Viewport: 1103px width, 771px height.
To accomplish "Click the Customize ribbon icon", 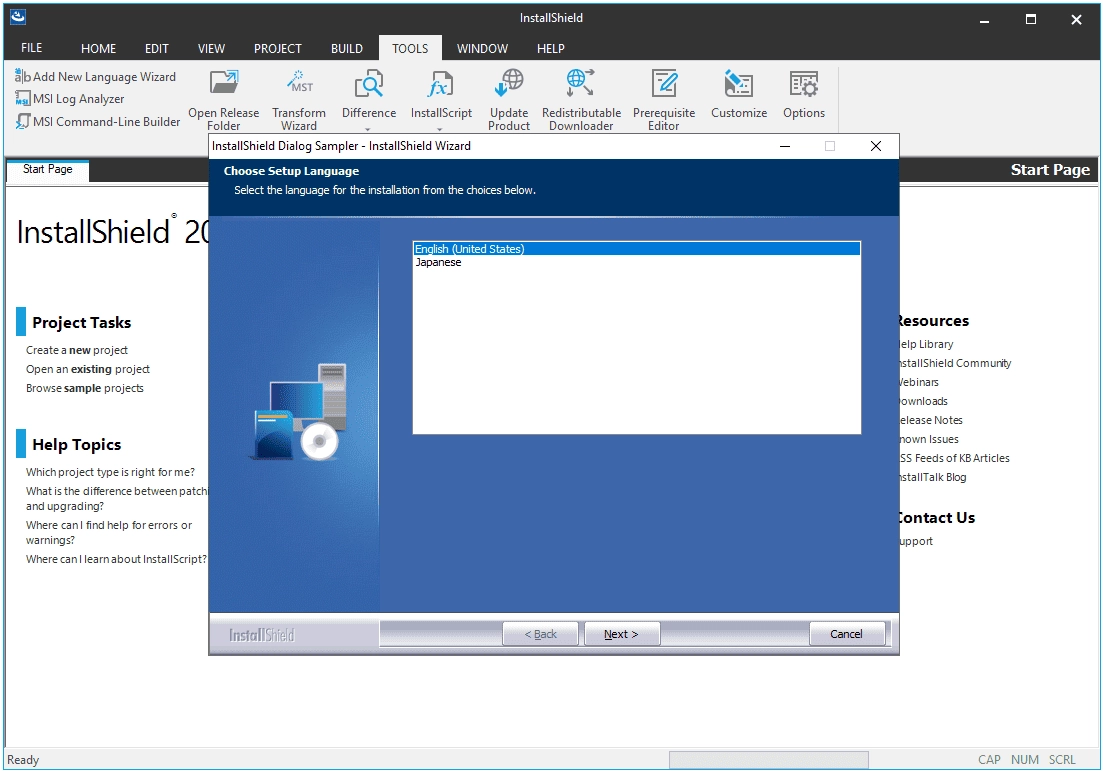I will point(739,83).
